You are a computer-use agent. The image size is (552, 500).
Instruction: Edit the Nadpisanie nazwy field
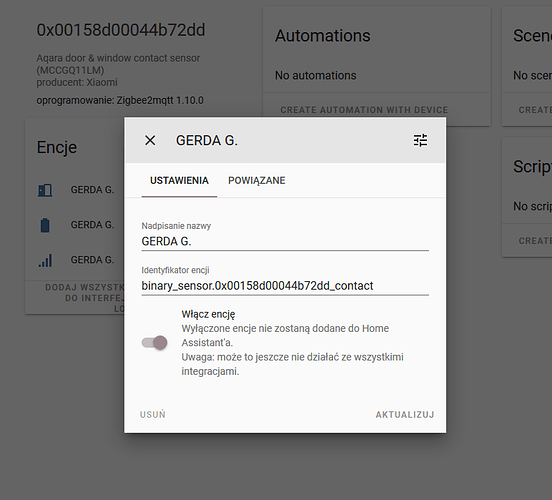[x=285, y=242]
